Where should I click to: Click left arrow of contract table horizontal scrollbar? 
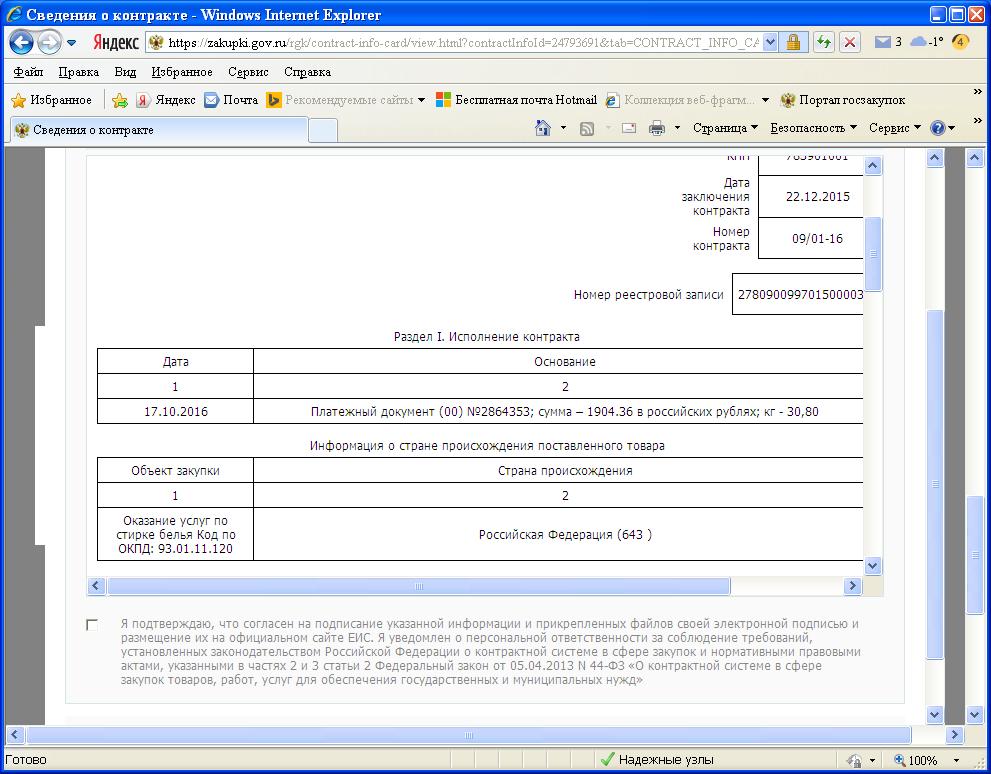click(x=96, y=586)
